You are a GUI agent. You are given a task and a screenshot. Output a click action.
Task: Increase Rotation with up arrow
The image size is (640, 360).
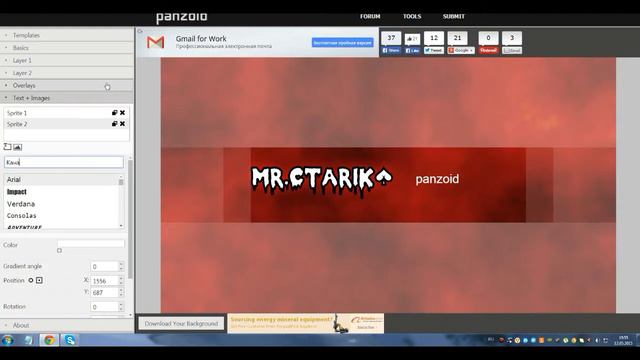(x=121, y=304)
